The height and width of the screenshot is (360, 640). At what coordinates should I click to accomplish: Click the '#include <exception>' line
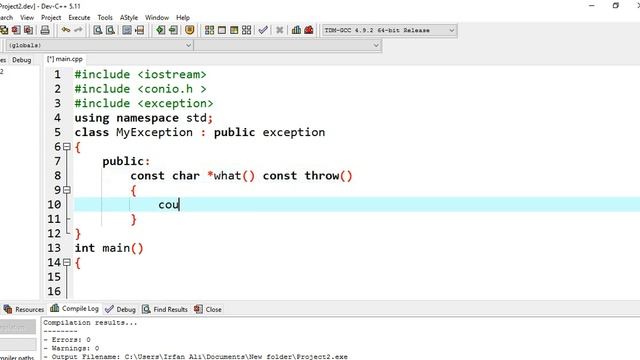tap(144, 103)
